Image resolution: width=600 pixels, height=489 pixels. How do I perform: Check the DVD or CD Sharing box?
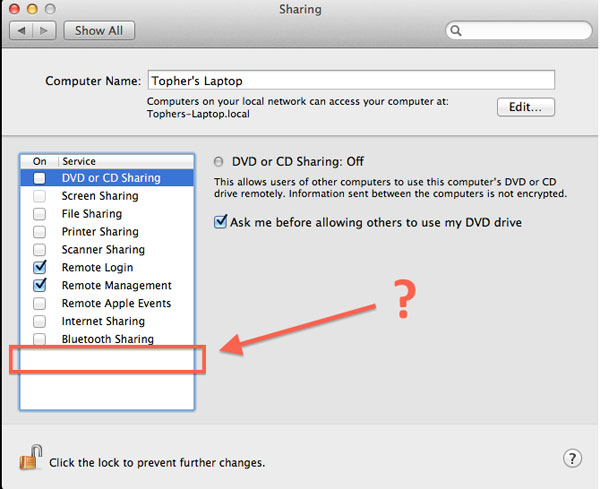(x=40, y=178)
